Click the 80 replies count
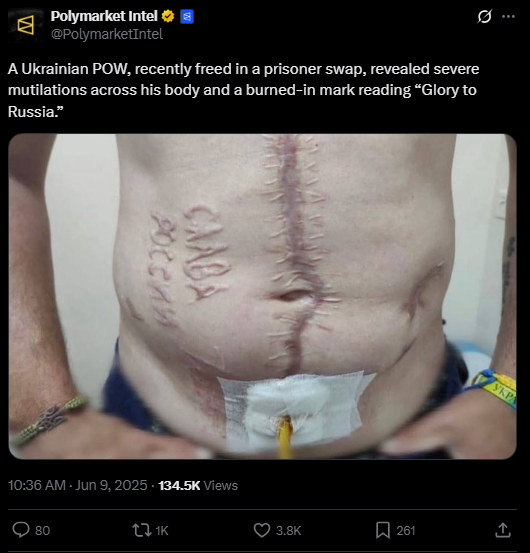The width and height of the screenshot is (530, 553). pyautogui.click(x=43, y=530)
